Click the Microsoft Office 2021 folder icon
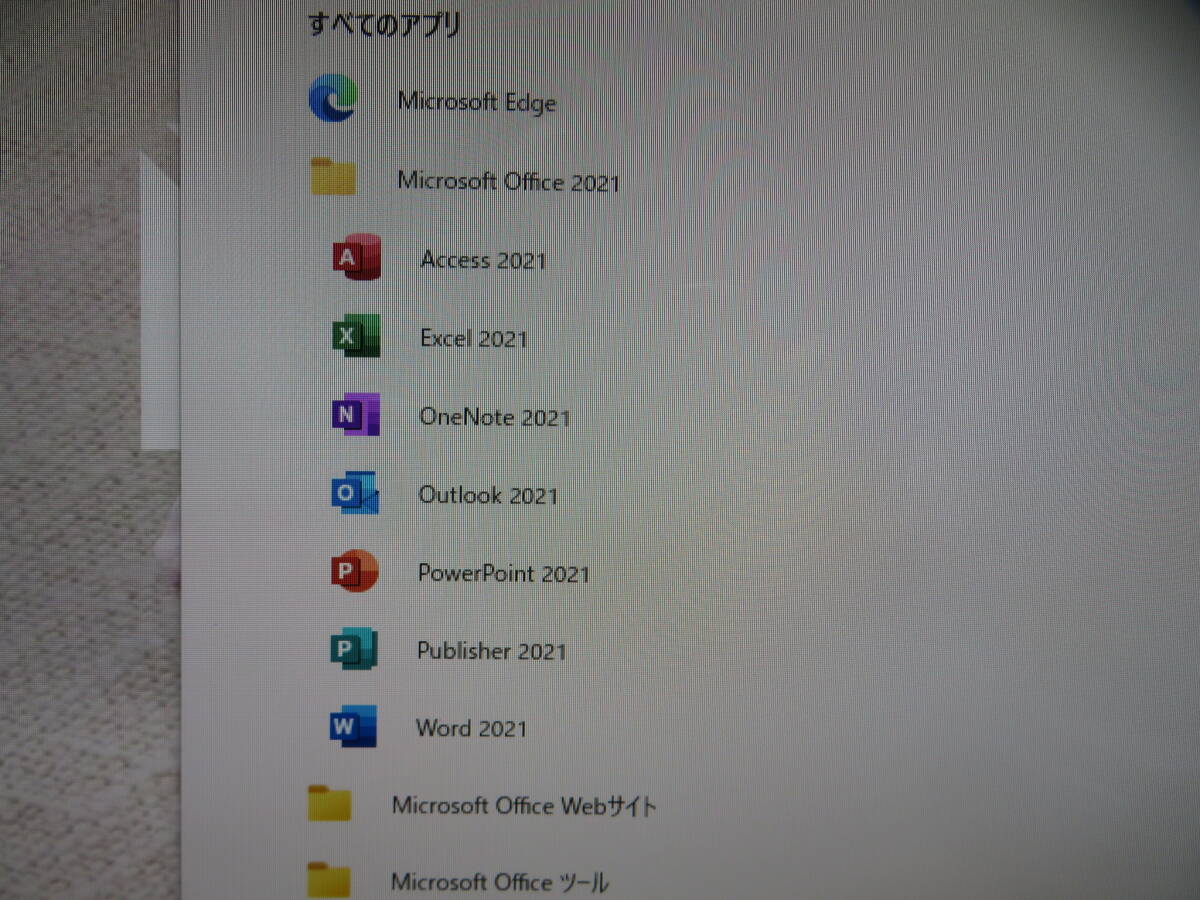This screenshot has height=900, width=1200. pos(333,177)
